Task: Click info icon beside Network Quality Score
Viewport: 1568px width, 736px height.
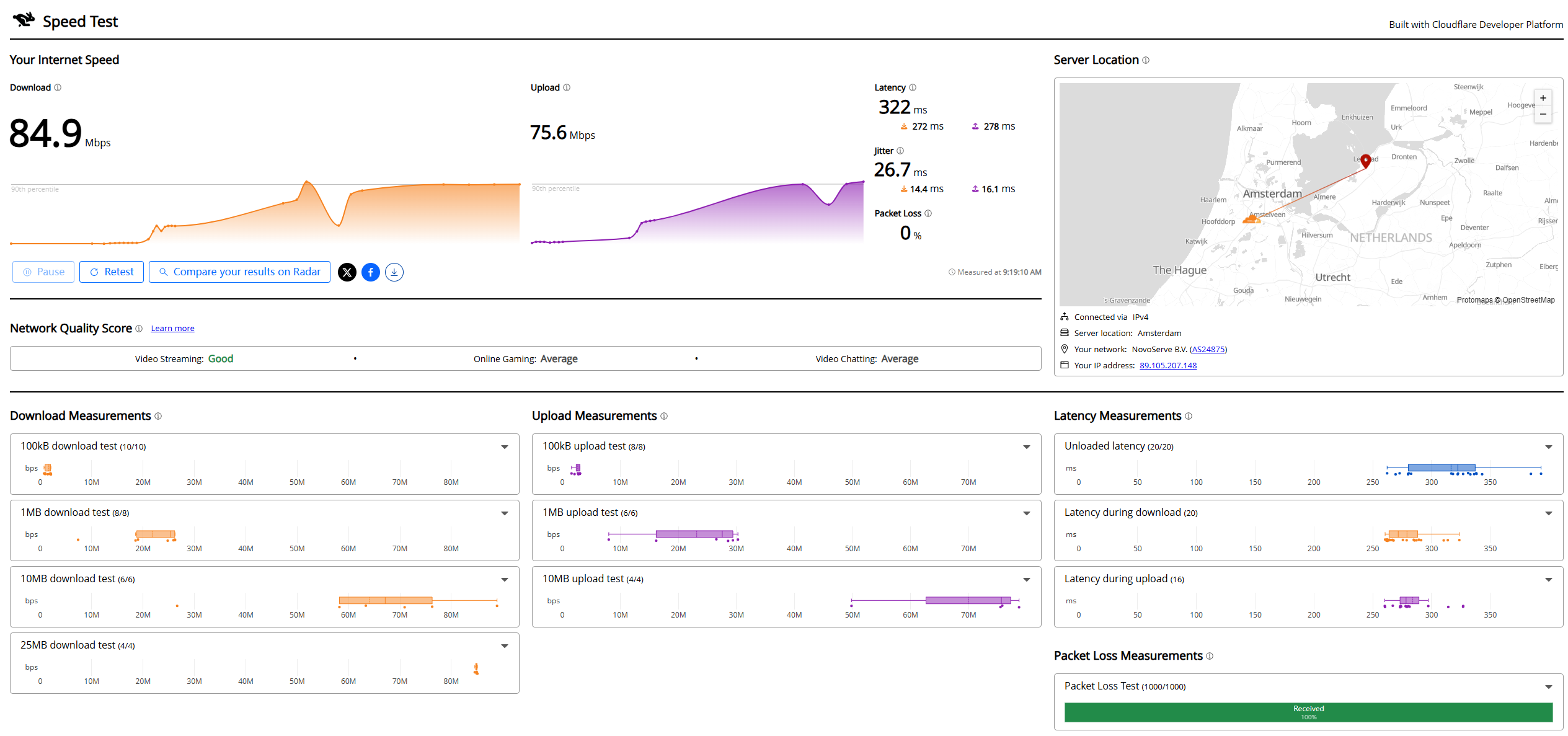Action: tap(139, 329)
